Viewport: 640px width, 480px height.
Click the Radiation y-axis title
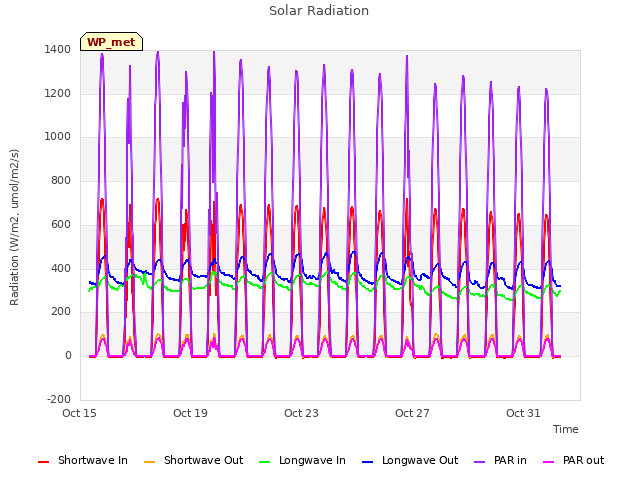click(x=14, y=227)
